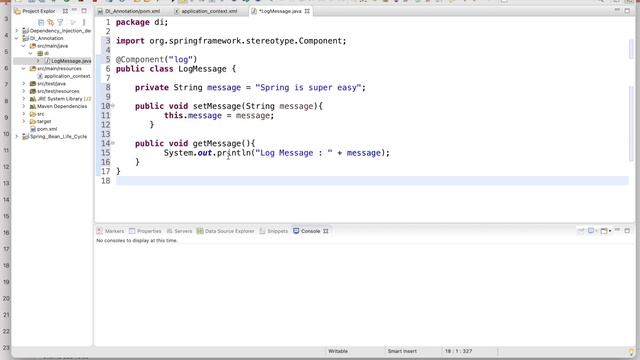Switch to DI_Annotation/pom.xml editor tab

[x=129, y=11]
